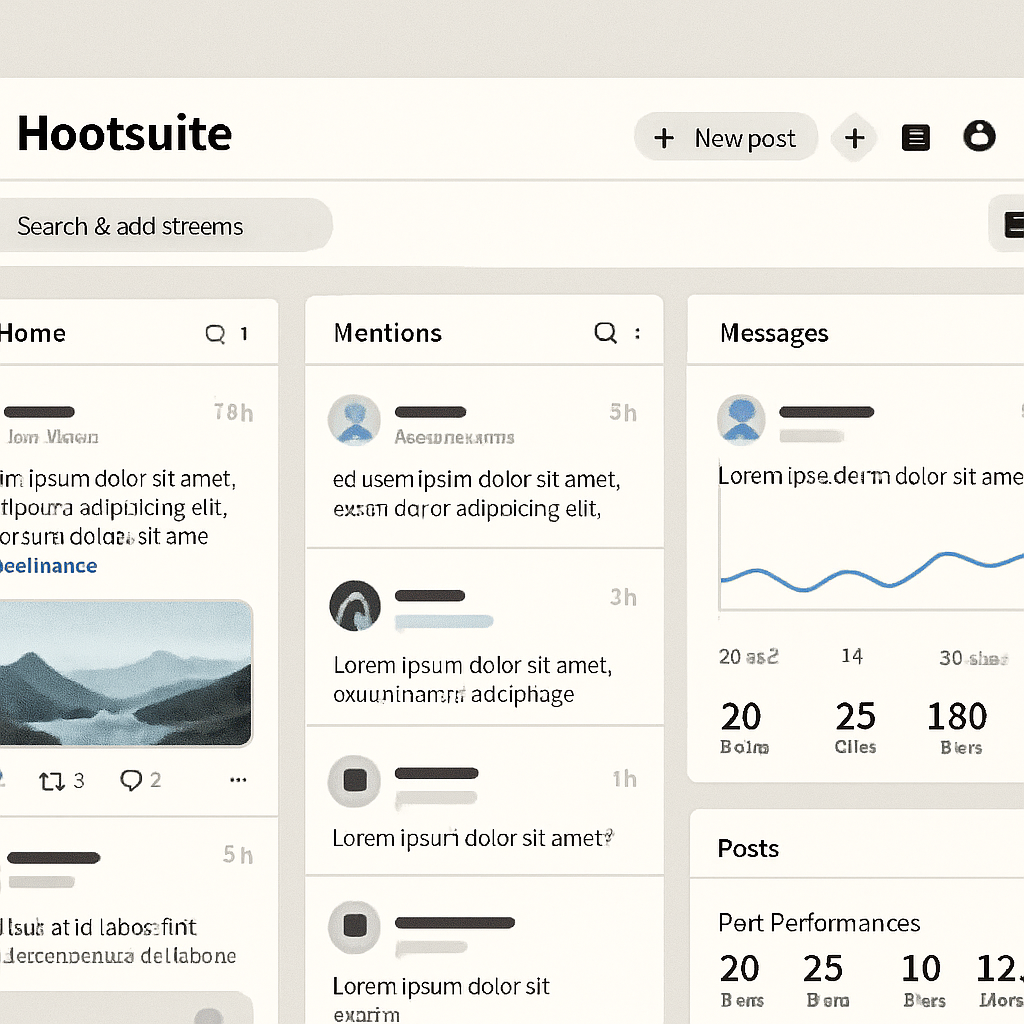
Task: Click the '180' stat in Messages
Action: coord(957,716)
